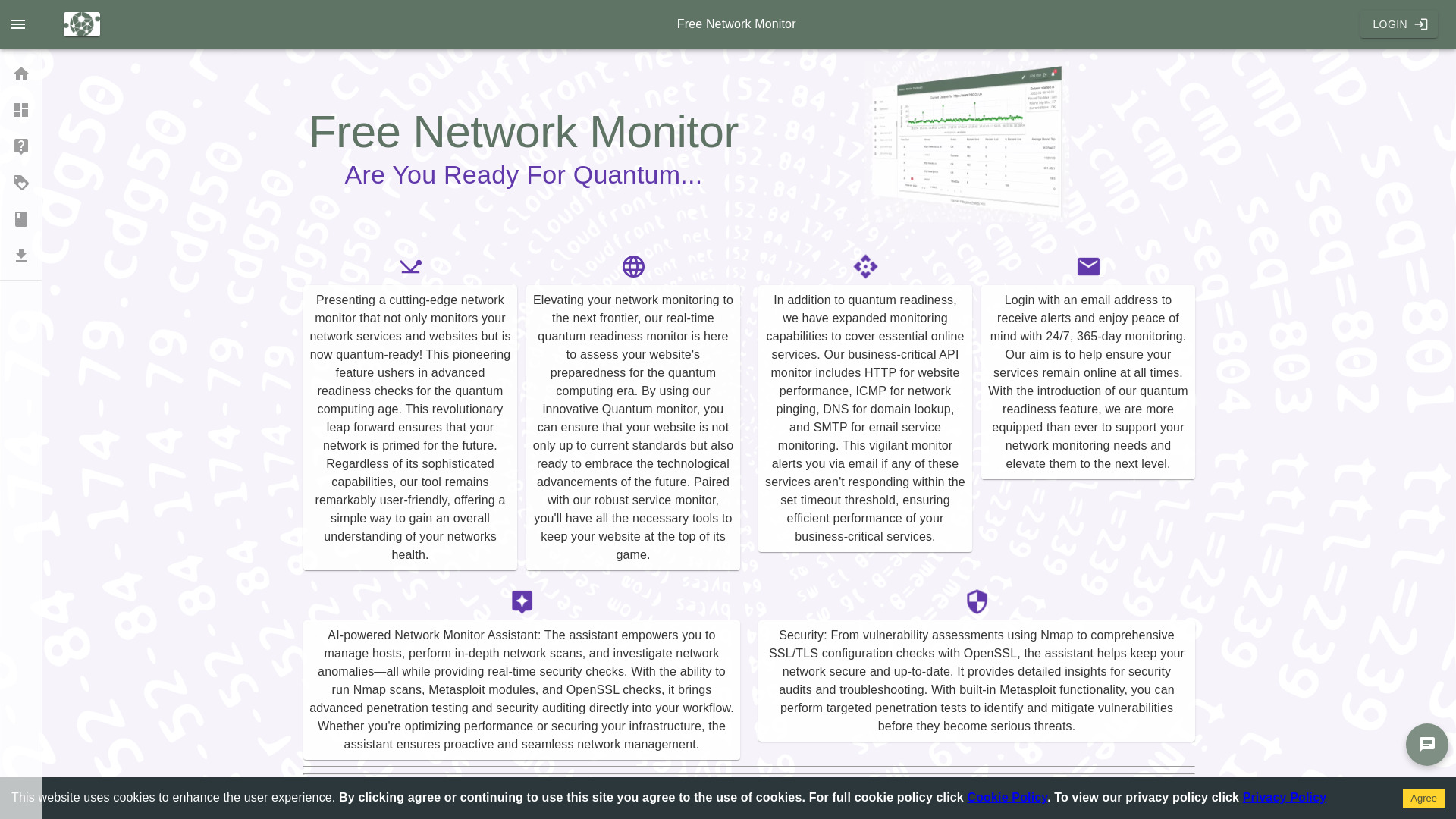This screenshot has height=819, width=1456.
Task: Click the Free Network Monitor title text
Action: point(523,132)
